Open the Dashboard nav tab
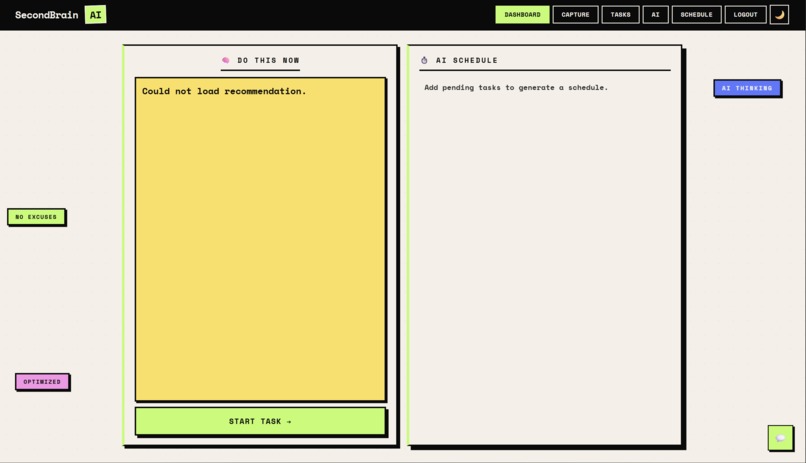The height and width of the screenshot is (463, 806). (x=522, y=14)
